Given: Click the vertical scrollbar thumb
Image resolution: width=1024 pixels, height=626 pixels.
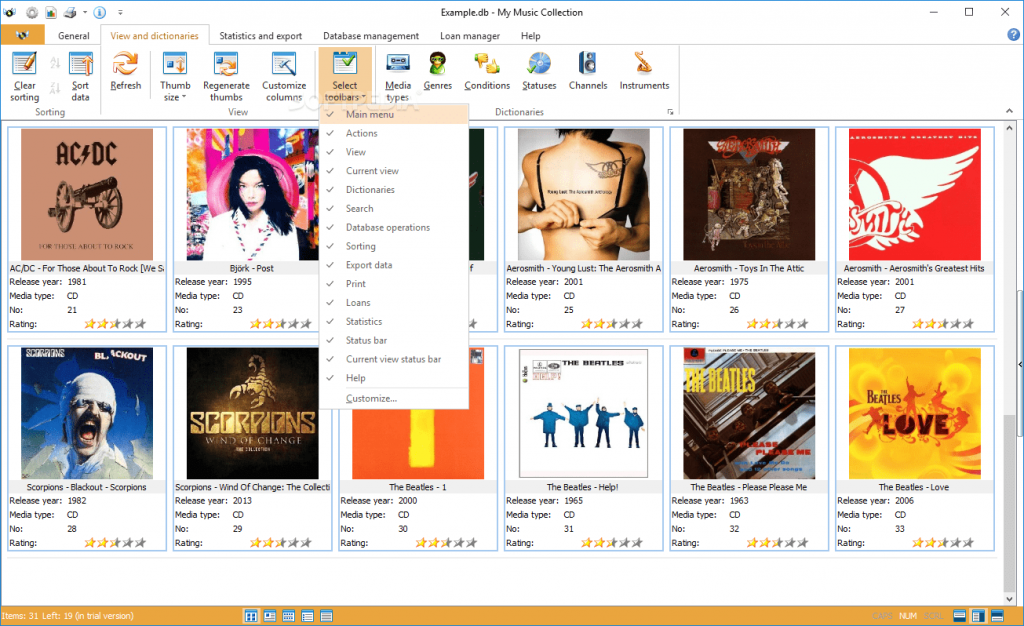Looking at the screenshot, I should click(1010, 366).
